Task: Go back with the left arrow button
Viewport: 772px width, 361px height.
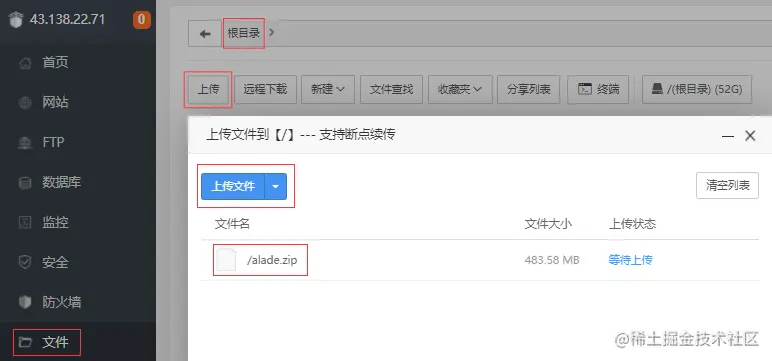Action: pos(205,33)
